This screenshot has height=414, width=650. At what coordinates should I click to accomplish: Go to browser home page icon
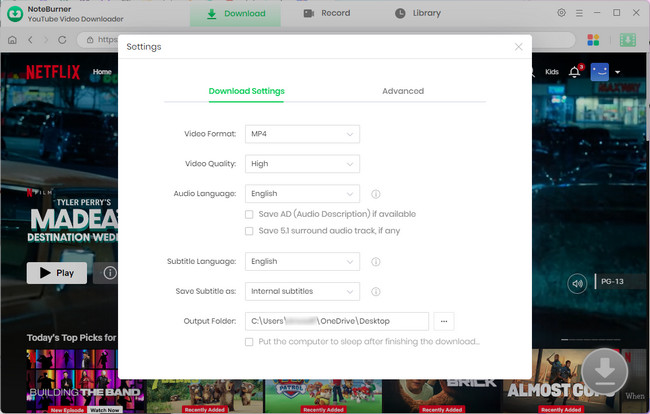click(x=12, y=40)
